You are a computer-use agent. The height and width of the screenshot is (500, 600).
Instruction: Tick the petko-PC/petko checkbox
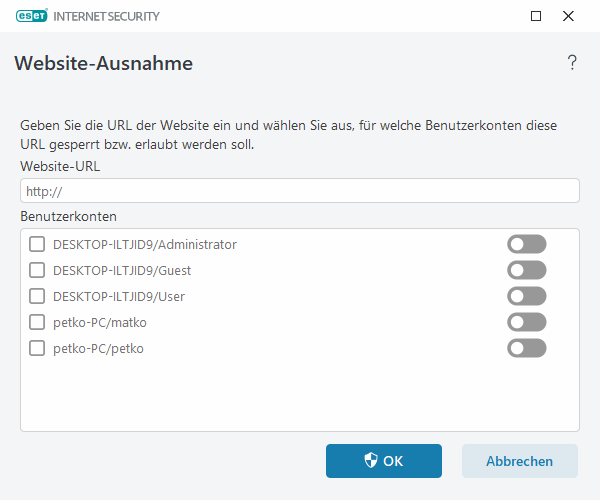pyautogui.click(x=37, y=348)
